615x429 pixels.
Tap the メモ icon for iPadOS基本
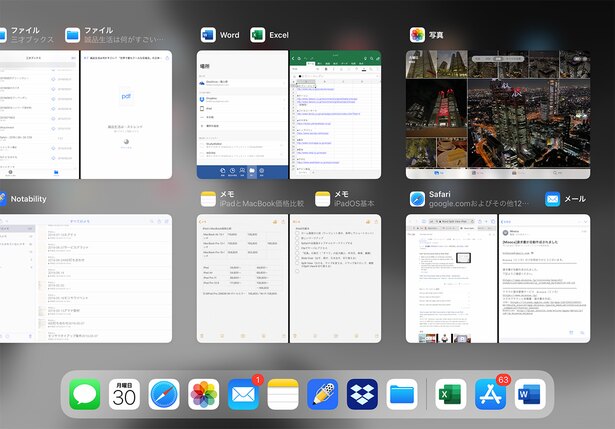tap(322, 199)
